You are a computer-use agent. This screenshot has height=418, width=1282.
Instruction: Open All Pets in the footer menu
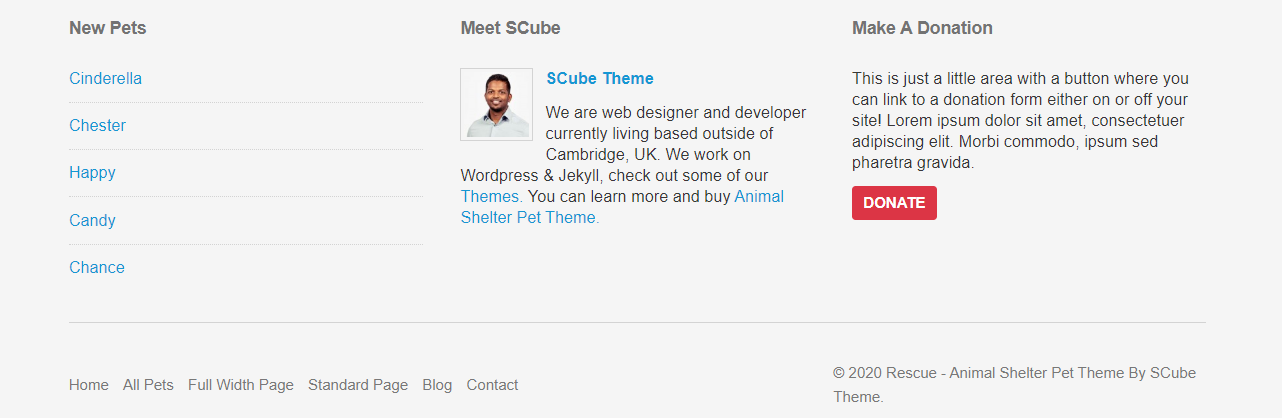click(148, 385)
